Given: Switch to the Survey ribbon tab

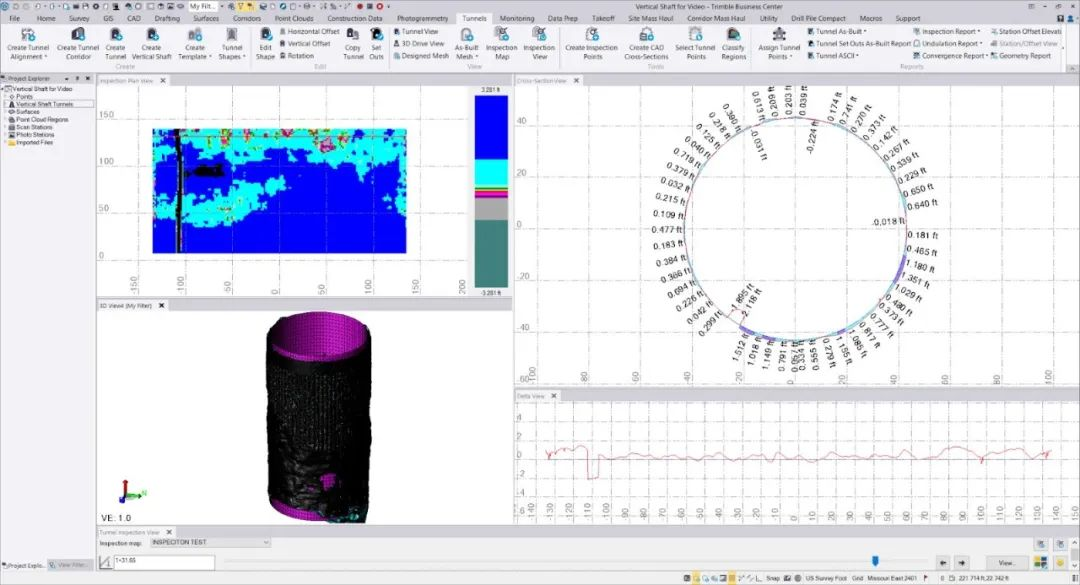Looking at the screenshot, I should [79, 19].
